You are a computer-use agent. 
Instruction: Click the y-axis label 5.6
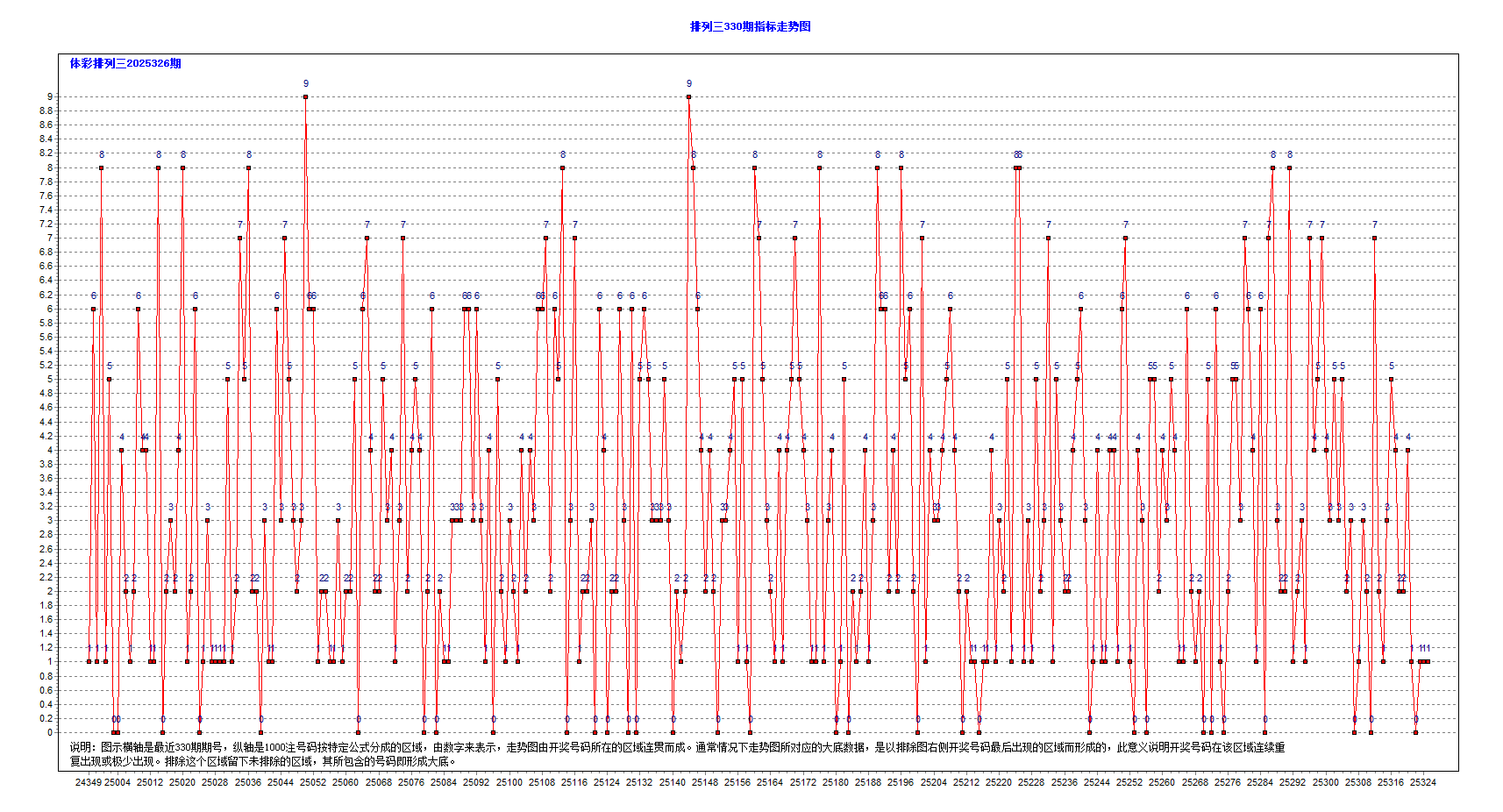46,338
